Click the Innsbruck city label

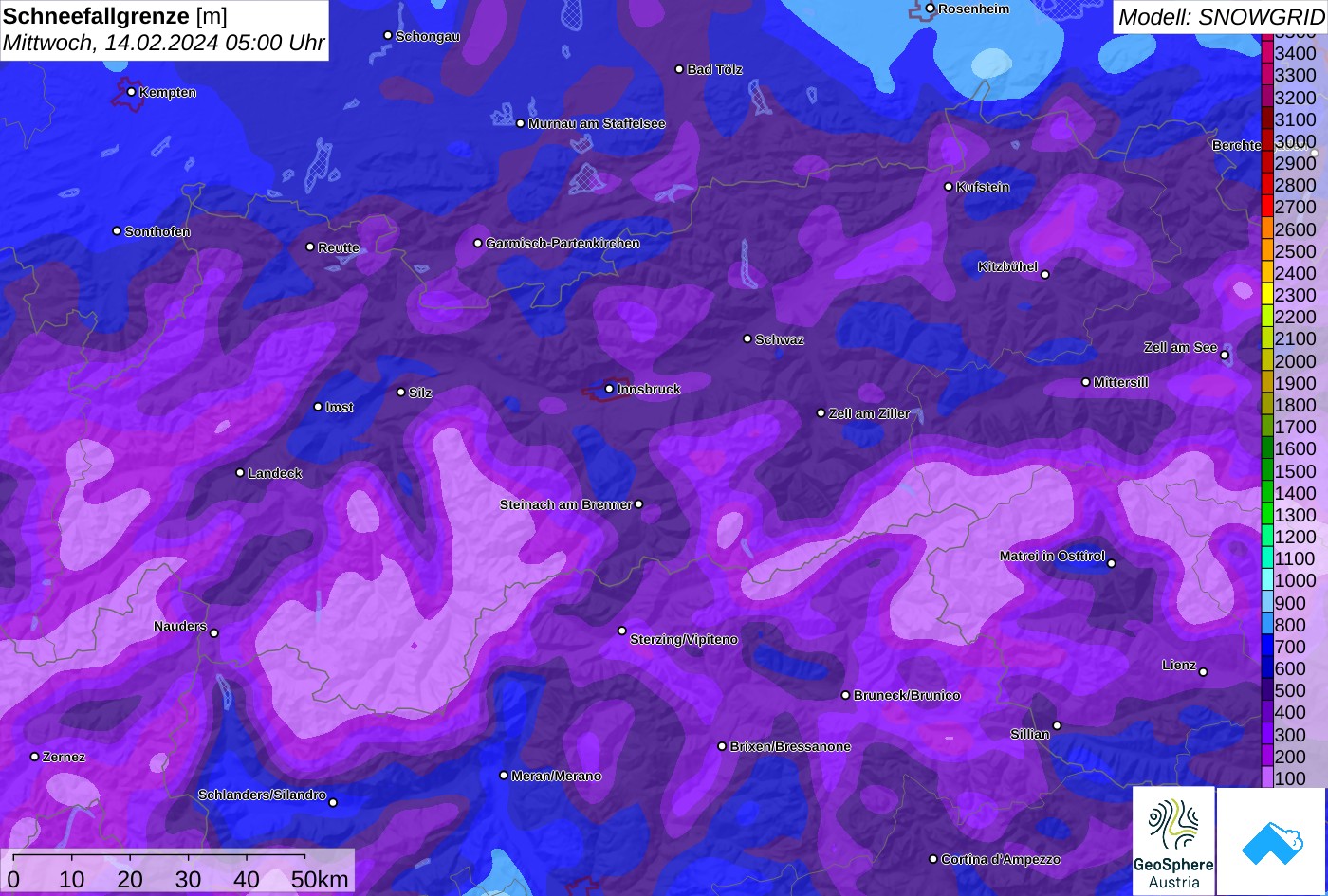tap(649, 389)
